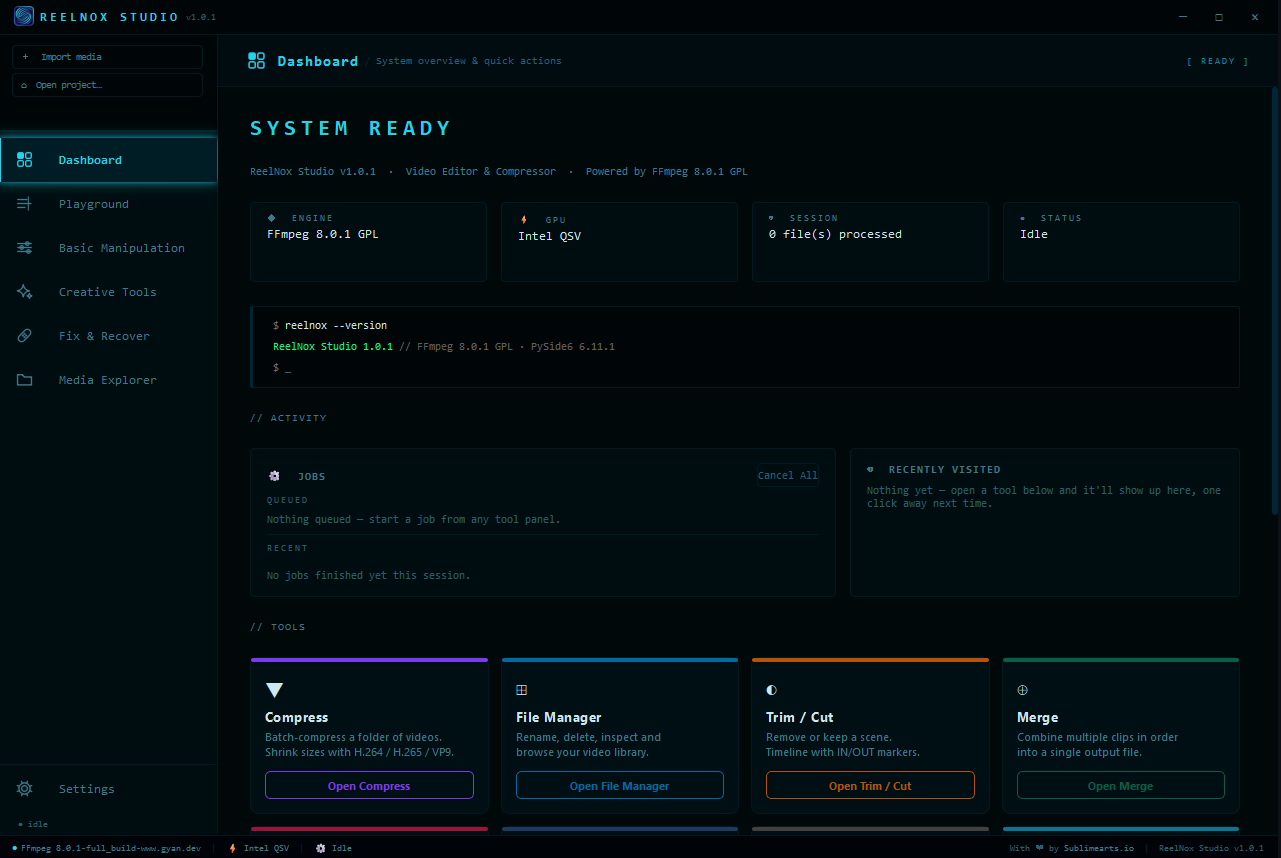Minimize the ReelNox Studio window
1281x858 pixels.
tap(1184, 17)
